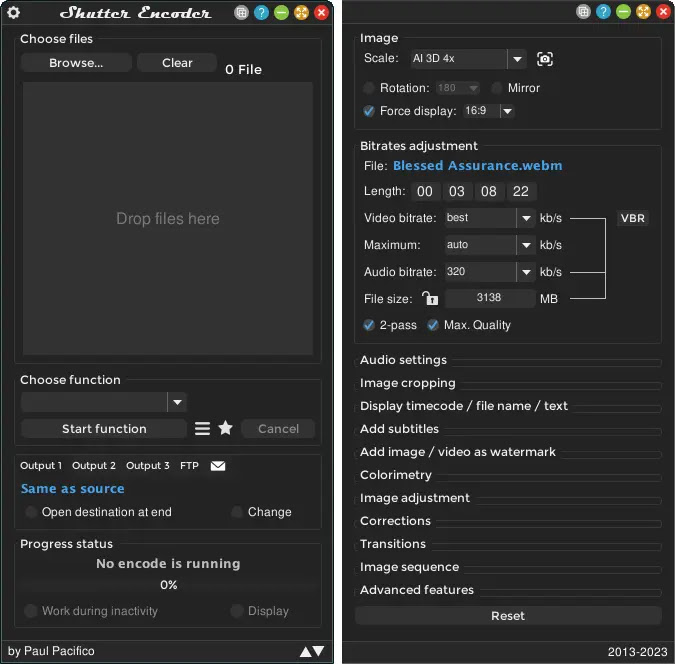This screenshot has height=664, width=675.
Task: Click the Length hours field 00
Action: tap(425, 191)
